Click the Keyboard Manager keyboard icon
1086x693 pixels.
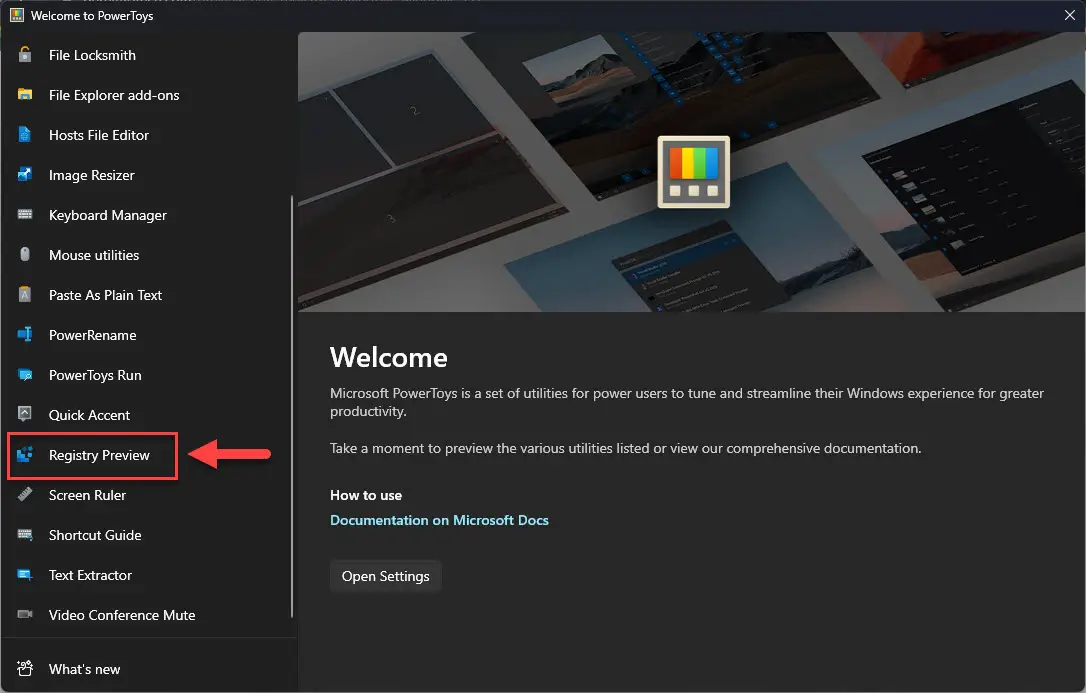[25, 215]
